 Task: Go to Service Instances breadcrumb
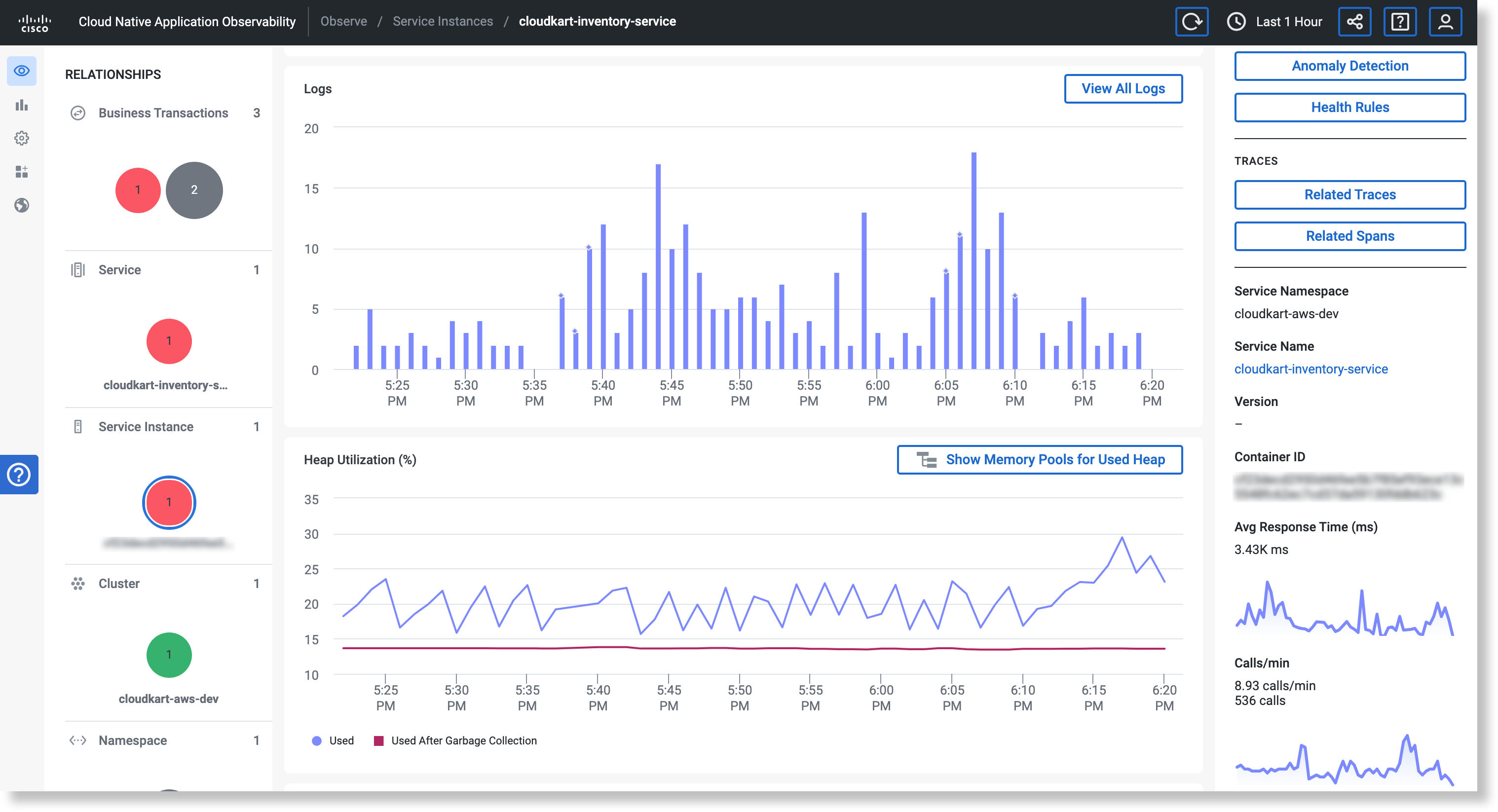pyautogui.click(x=443, y=22)
